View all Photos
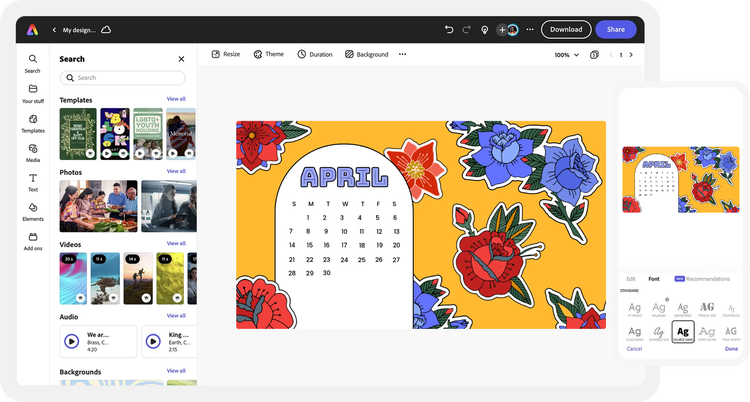750x402 pixels. click(176, 171)
